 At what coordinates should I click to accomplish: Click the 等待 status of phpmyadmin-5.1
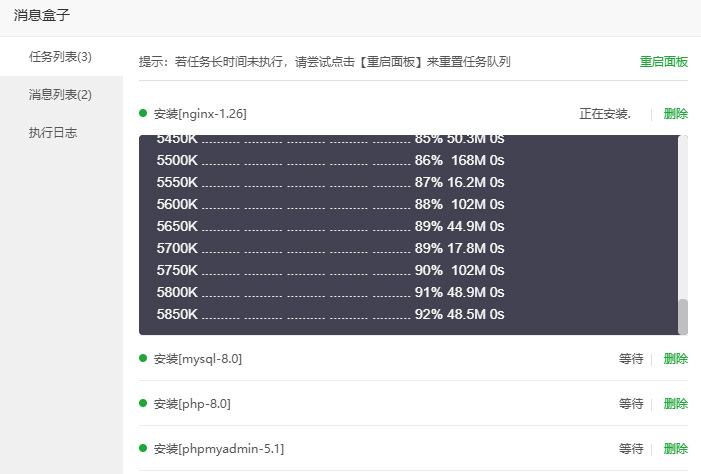pyautogui.click(x=631, y=449)
